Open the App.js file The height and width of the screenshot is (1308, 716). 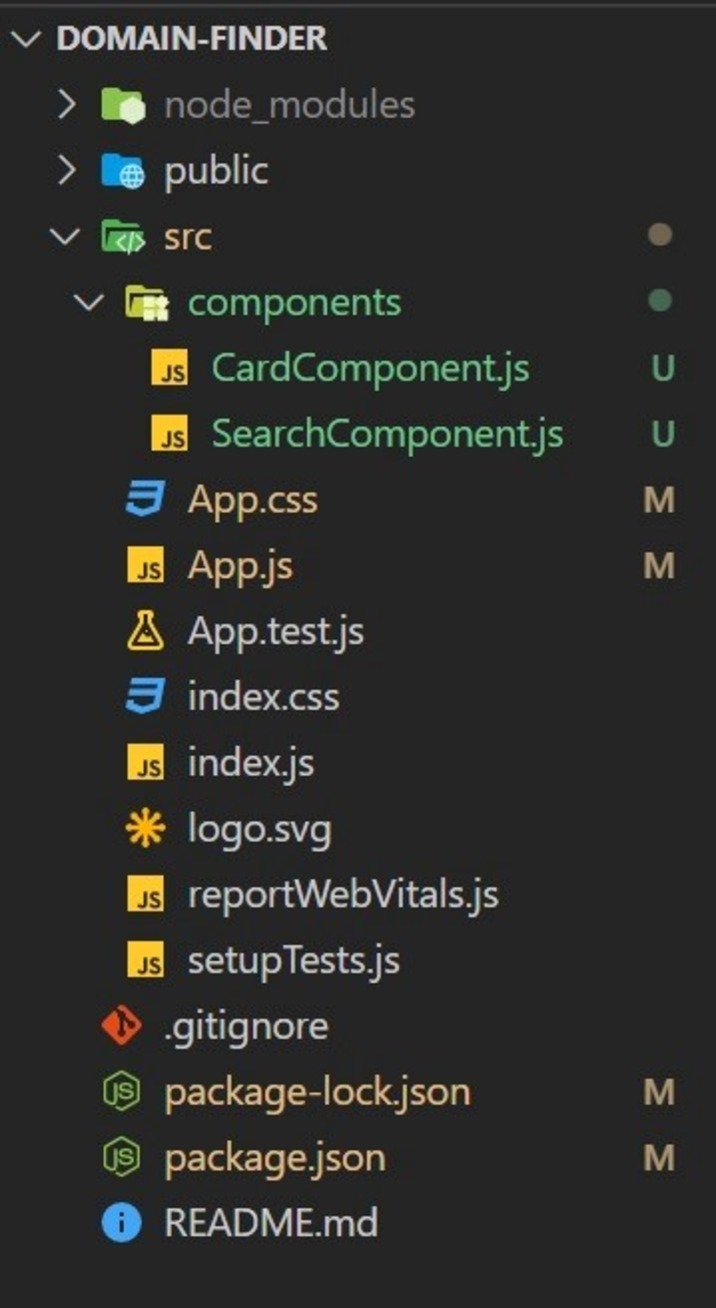[240, 567]
